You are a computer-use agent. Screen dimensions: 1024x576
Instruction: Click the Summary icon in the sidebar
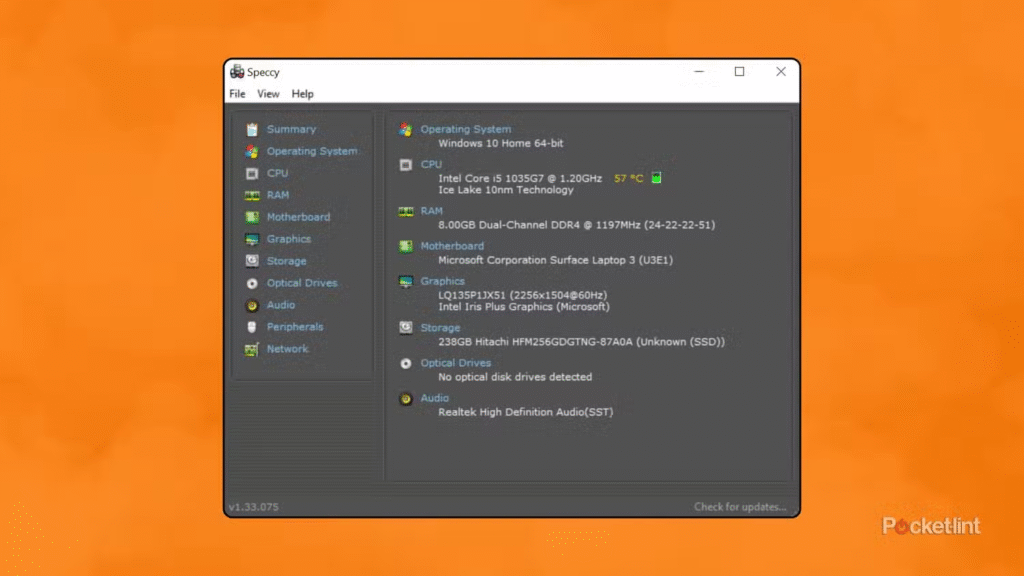coord(252,129)
